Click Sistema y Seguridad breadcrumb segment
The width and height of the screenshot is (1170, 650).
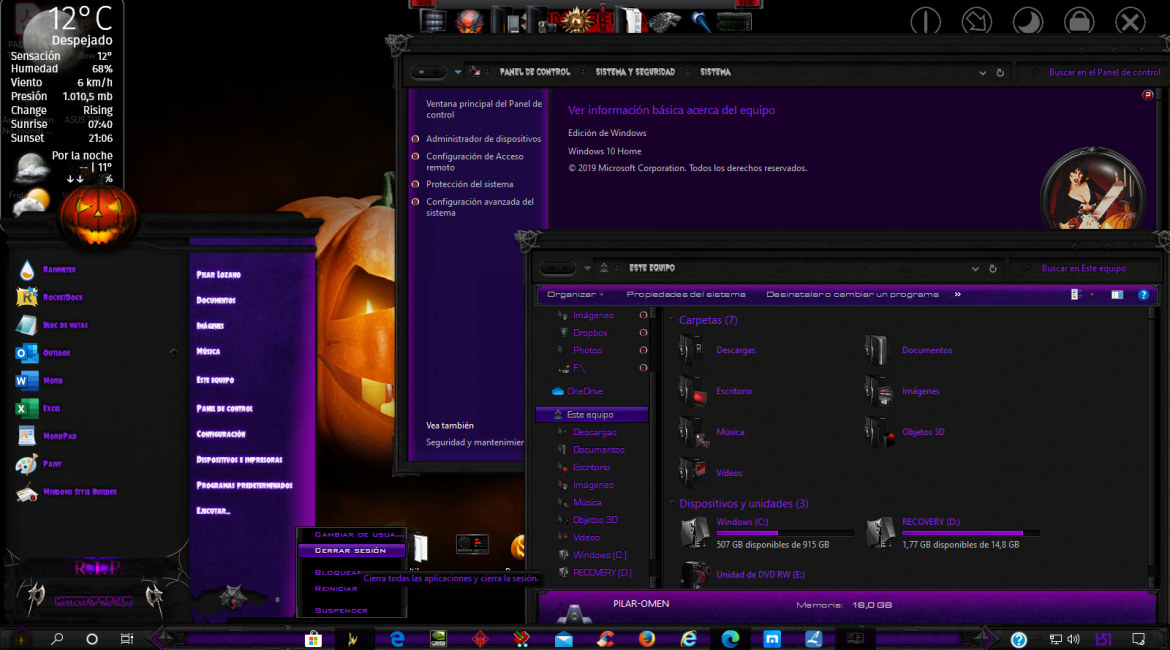click(x=635, y=72)
